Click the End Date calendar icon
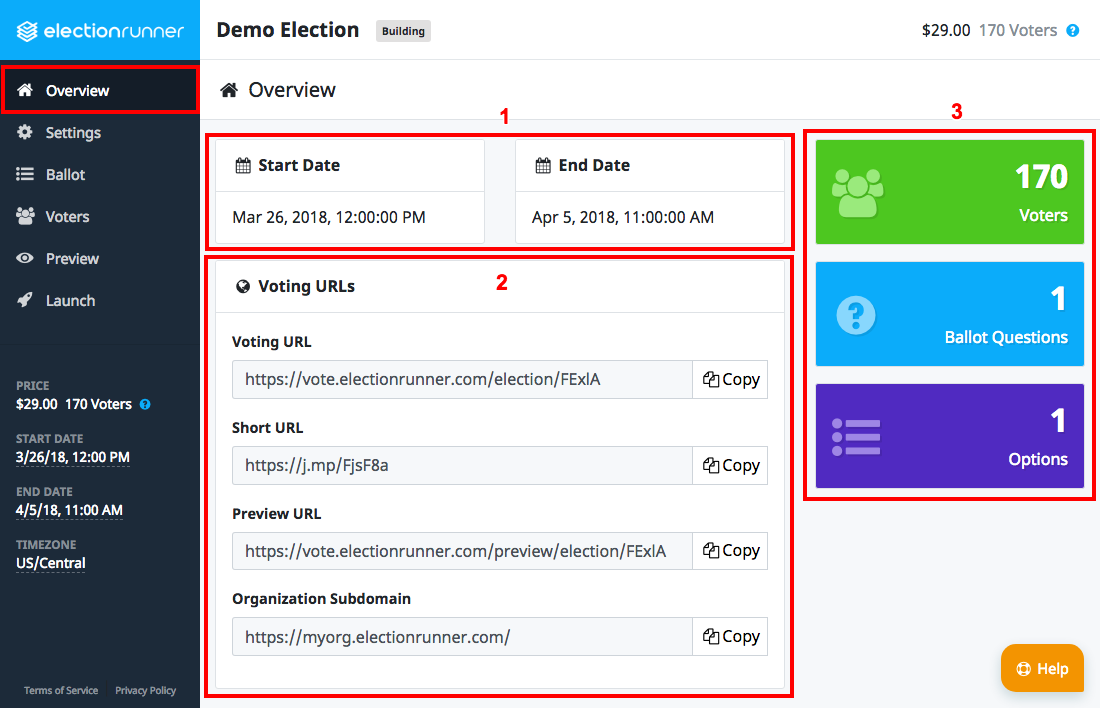This screenshot has height=708, width=1100. (543, 166)
